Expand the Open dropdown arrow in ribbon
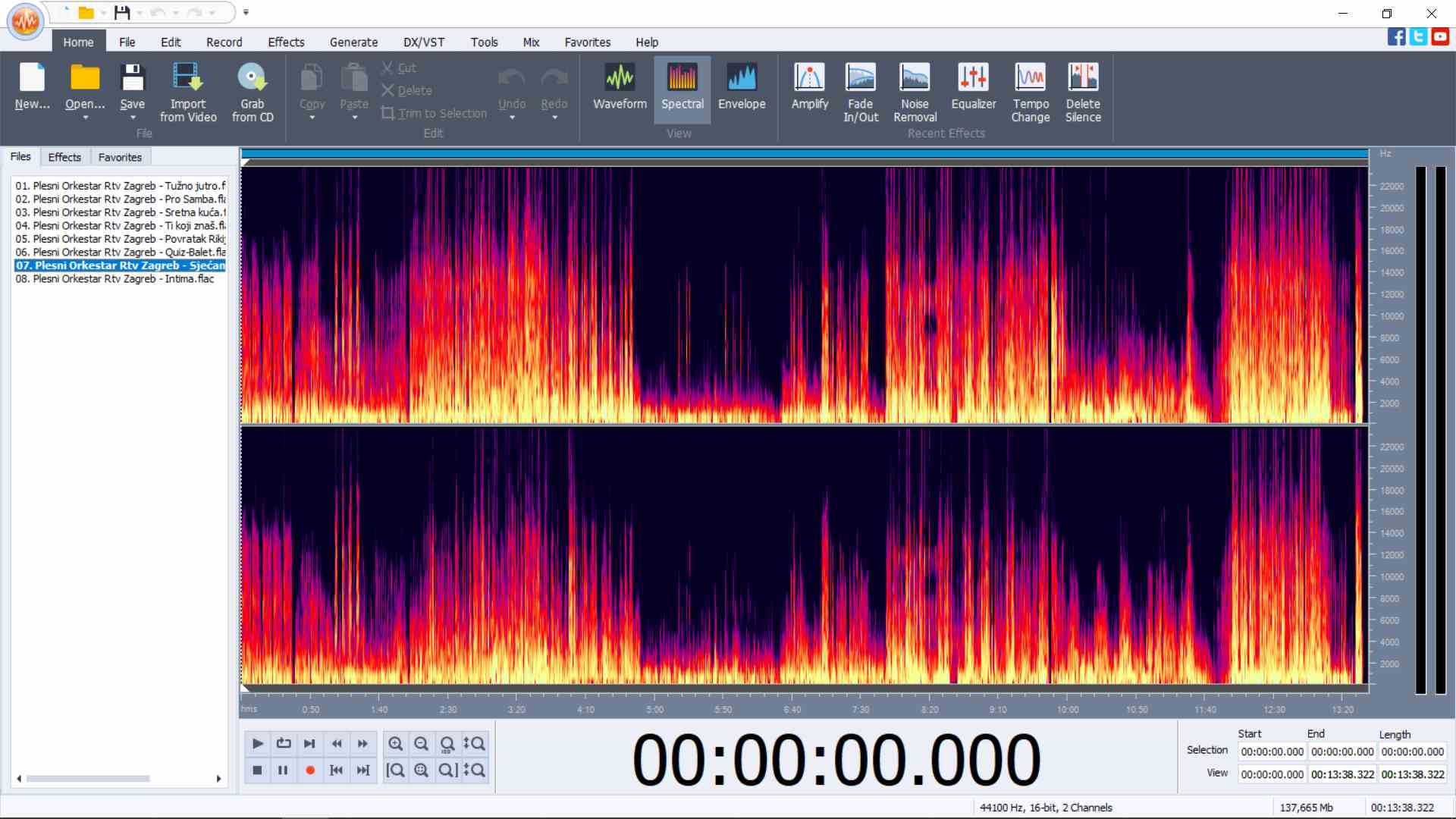Viewport: 1456px width, 819px height. pyautogui.click(x=85, y=118)
